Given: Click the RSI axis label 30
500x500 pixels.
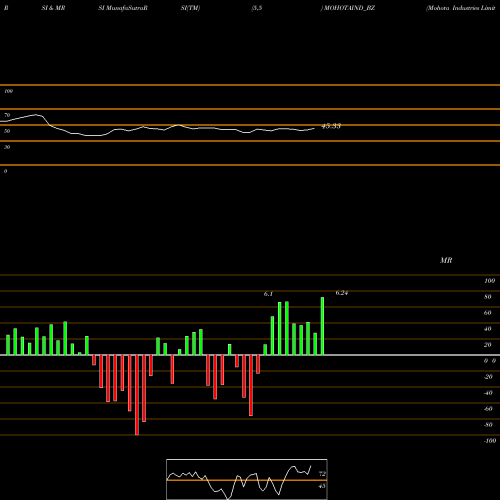Looking at the screenshot, I should 7,147.
